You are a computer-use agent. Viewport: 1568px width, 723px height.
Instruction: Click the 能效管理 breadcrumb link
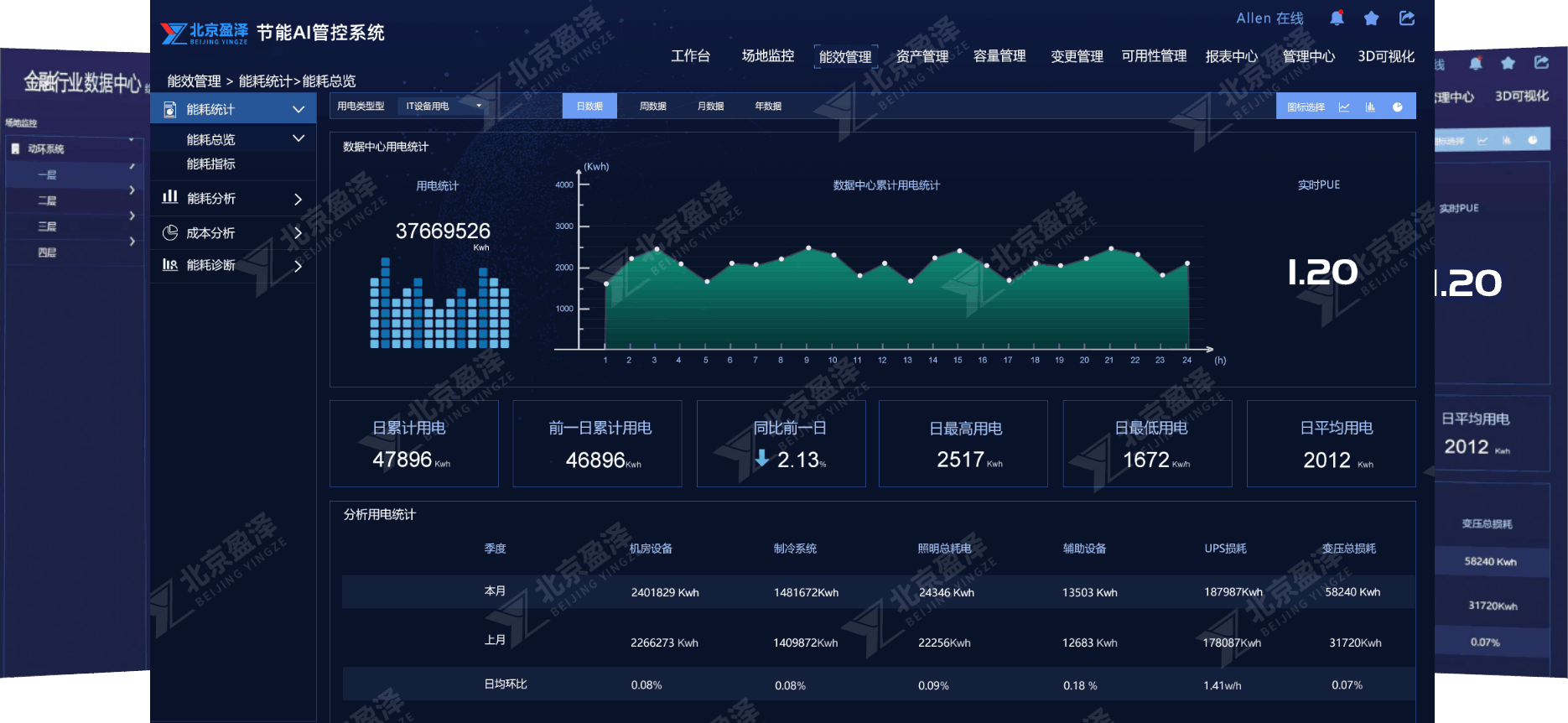pyautogui.click(x=194, y=81)
